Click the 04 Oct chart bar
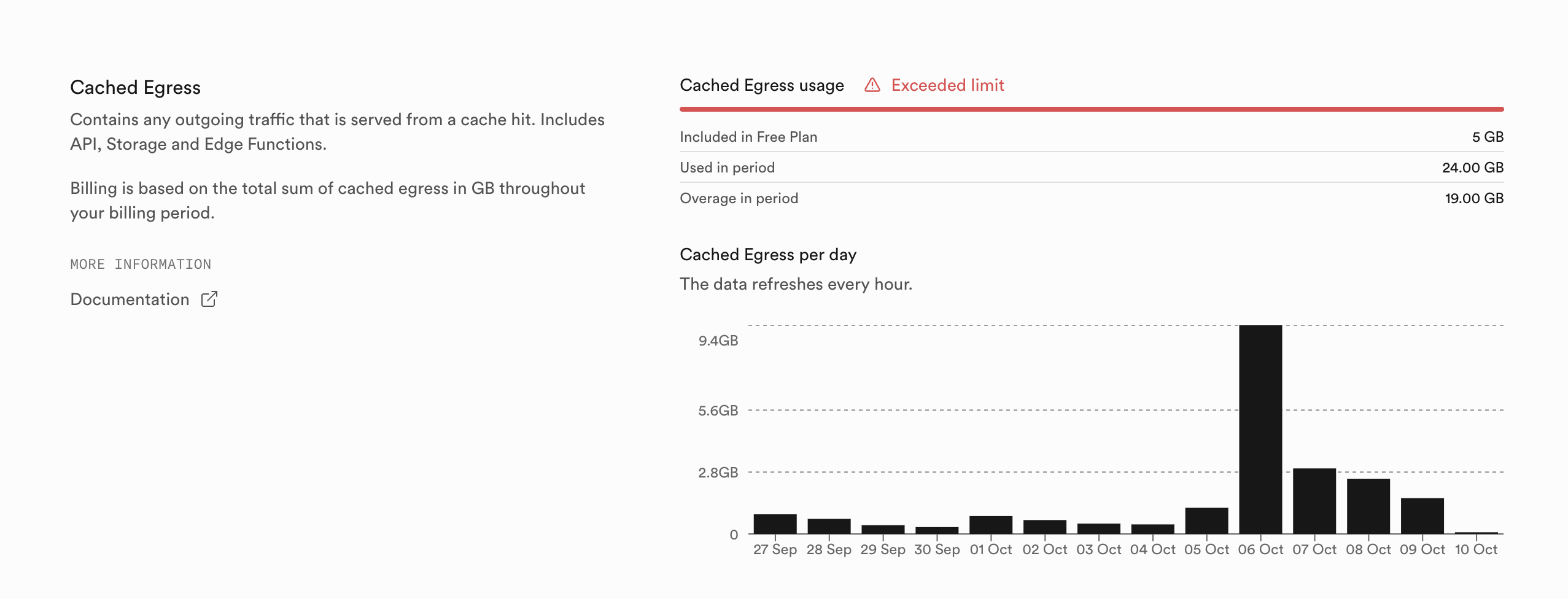The image size is (1568, 599). pos(1152,528)
